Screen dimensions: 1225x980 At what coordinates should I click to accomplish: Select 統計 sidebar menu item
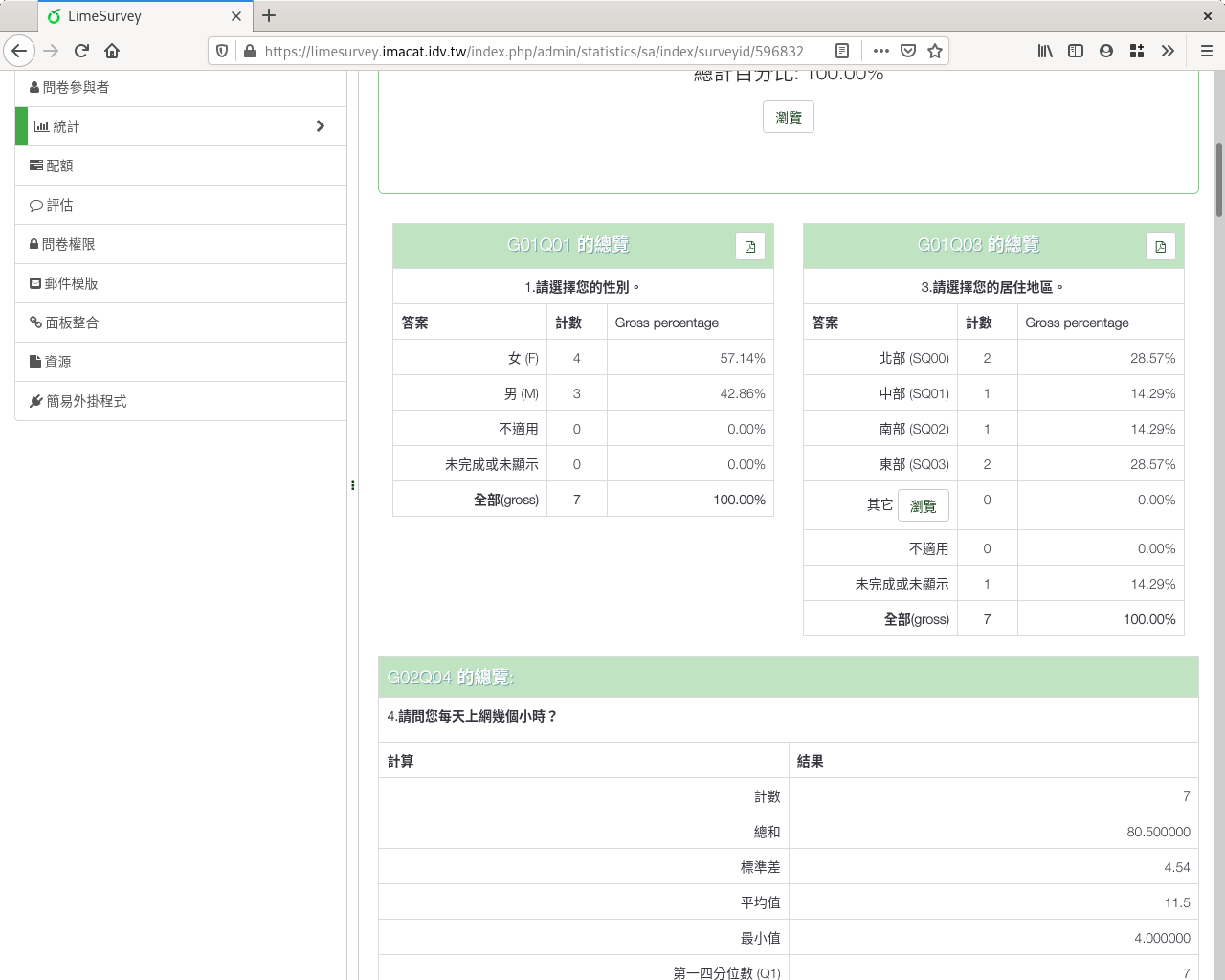click(181, 126)
